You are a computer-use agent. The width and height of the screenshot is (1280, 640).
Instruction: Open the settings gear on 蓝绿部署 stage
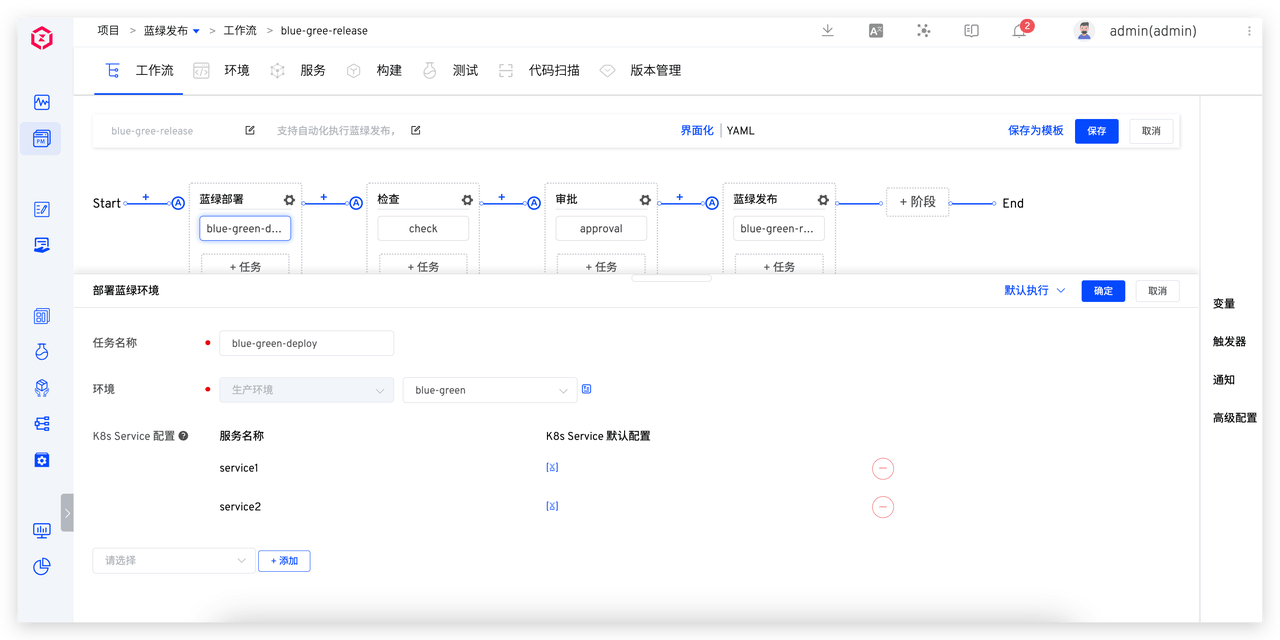pyautogui.click(x=289, y=199)
